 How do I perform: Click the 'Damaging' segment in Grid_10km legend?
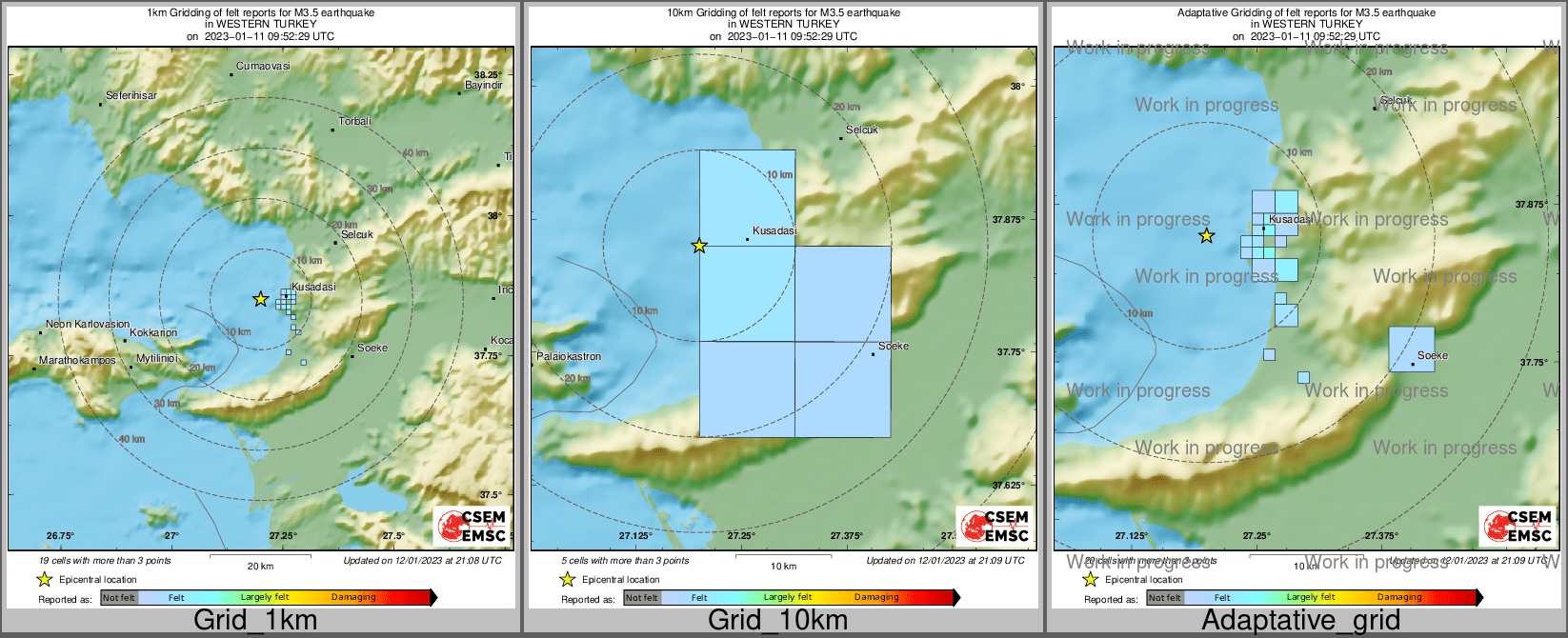876,598
